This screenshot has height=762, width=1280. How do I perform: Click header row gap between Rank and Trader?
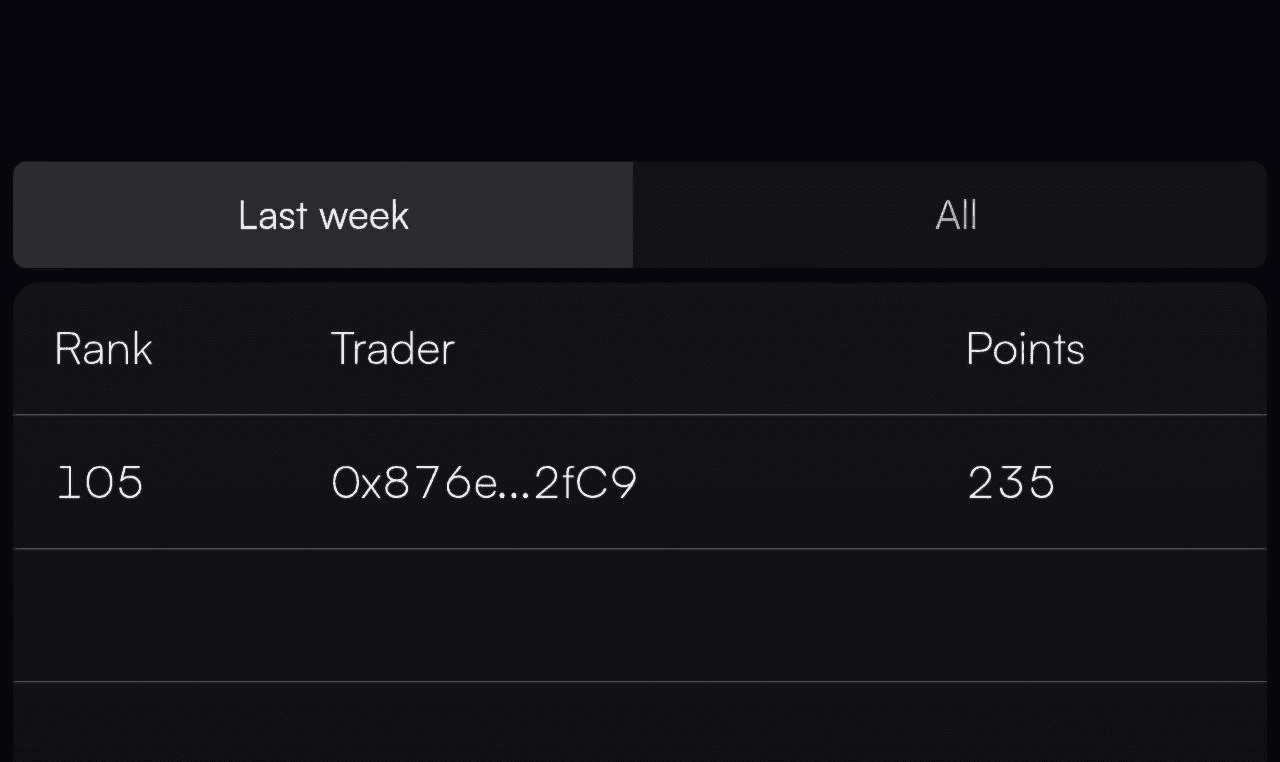click(242, 349)
